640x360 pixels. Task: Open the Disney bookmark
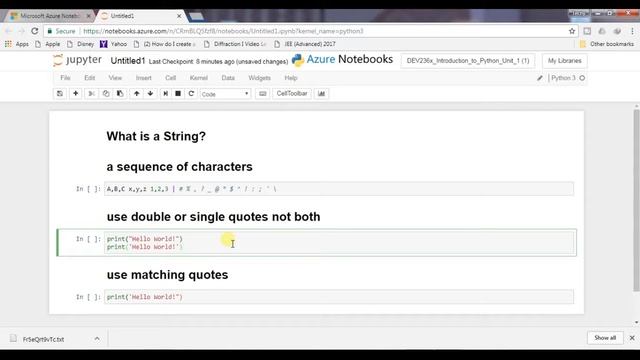(81, 44)
